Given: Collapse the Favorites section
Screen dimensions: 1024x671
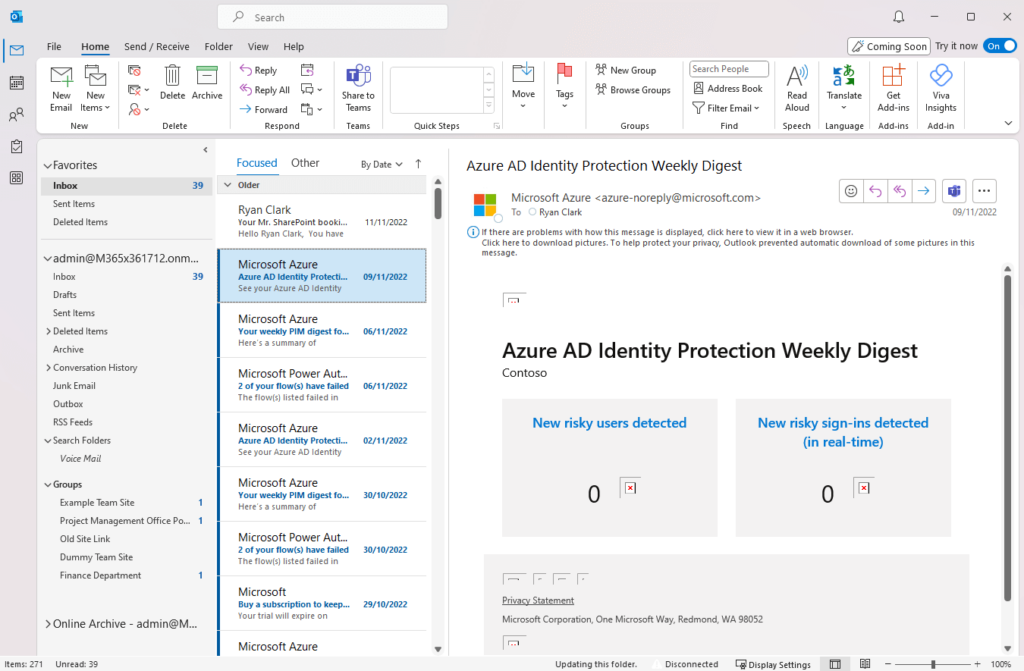Looking at the screenshot, I should tap(47, 166).
